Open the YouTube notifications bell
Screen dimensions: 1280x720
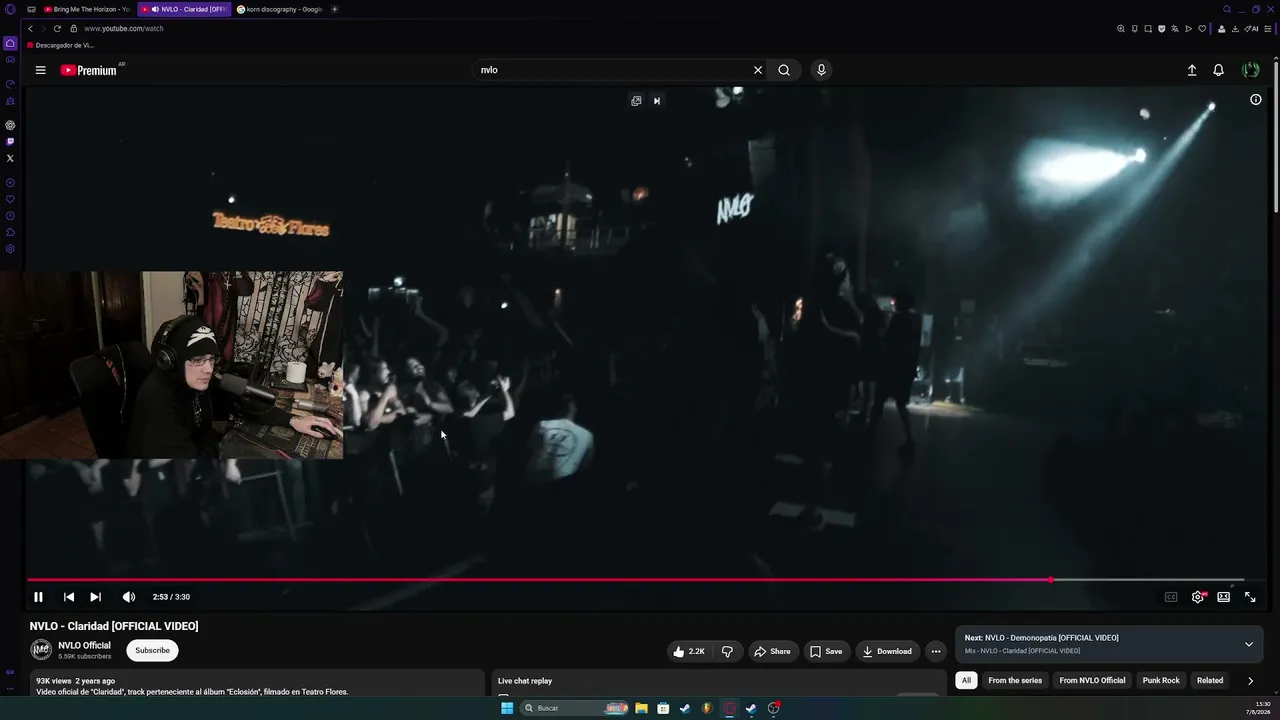click(x=1218, y=70)
